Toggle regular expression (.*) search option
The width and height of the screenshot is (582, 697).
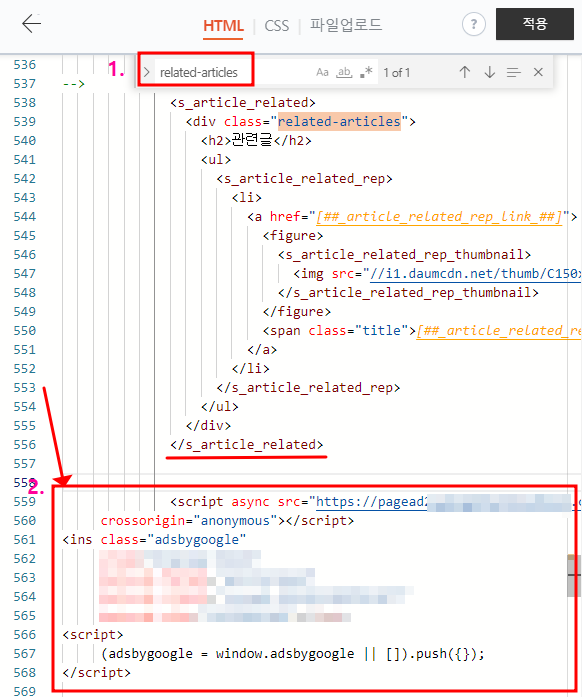pos(366,72)
